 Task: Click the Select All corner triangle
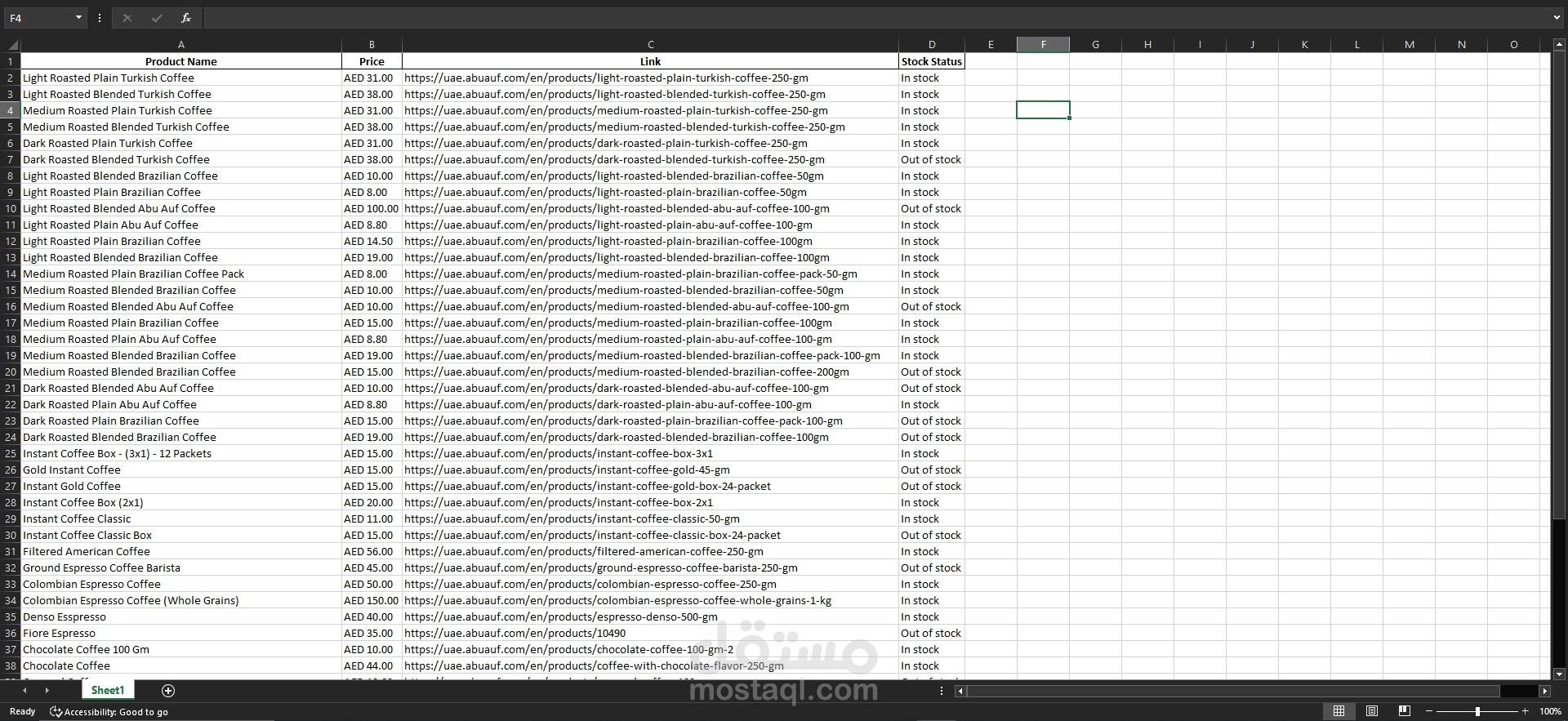click(11, 45)
